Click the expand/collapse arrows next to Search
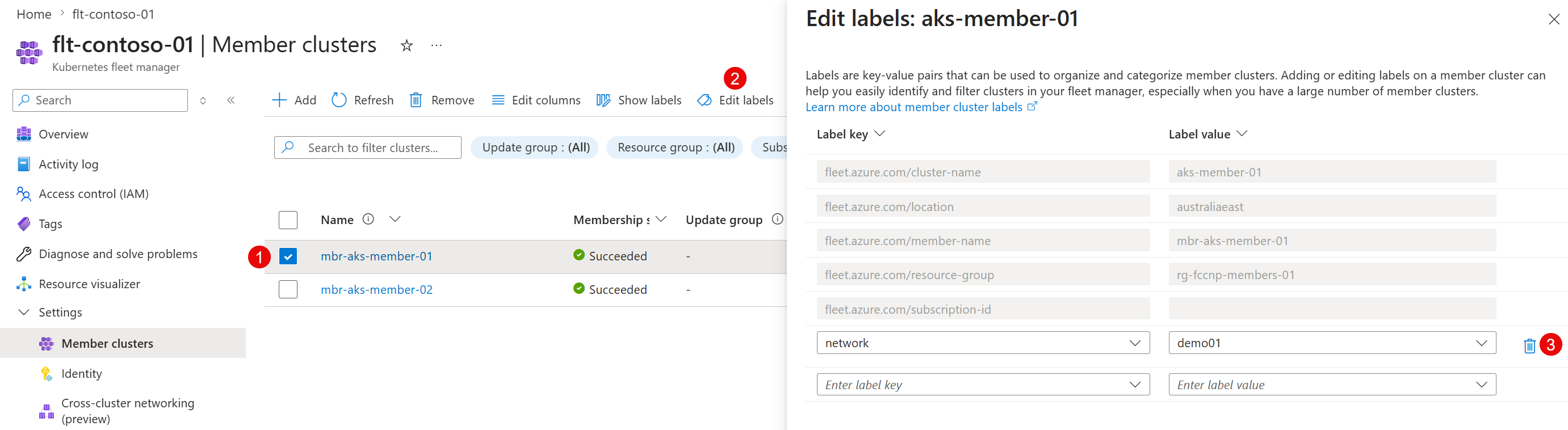 [203, 100]
